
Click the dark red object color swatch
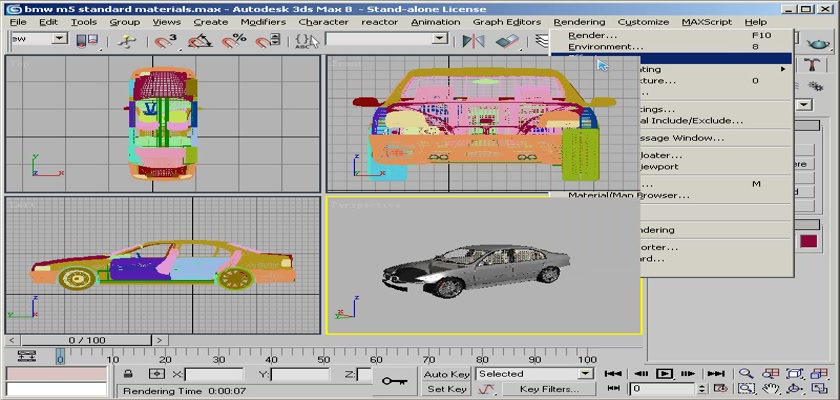click(808, 241)
